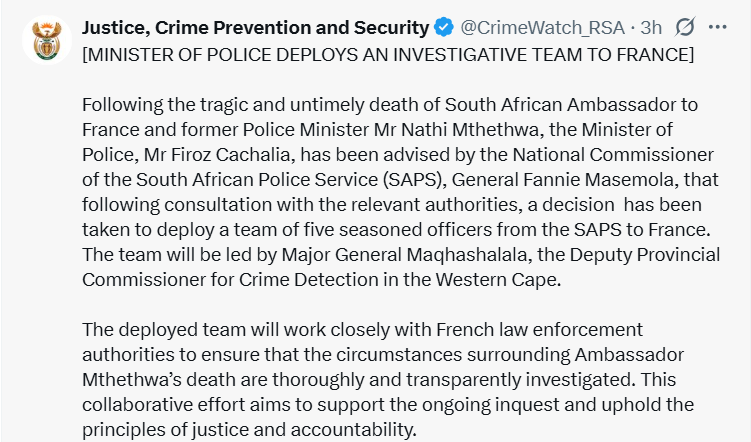Click the bracketed MINISTER OF POLICE headline
Image resolution: width=751 pixels, height=442 pixels.
(x=387, y=53)
